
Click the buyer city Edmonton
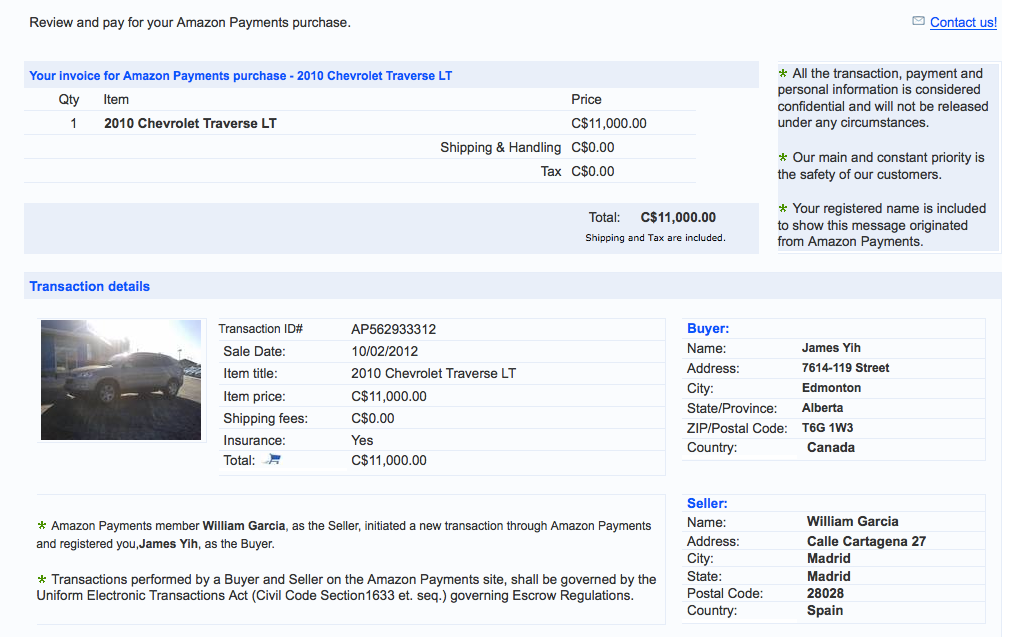coord(831,388)
